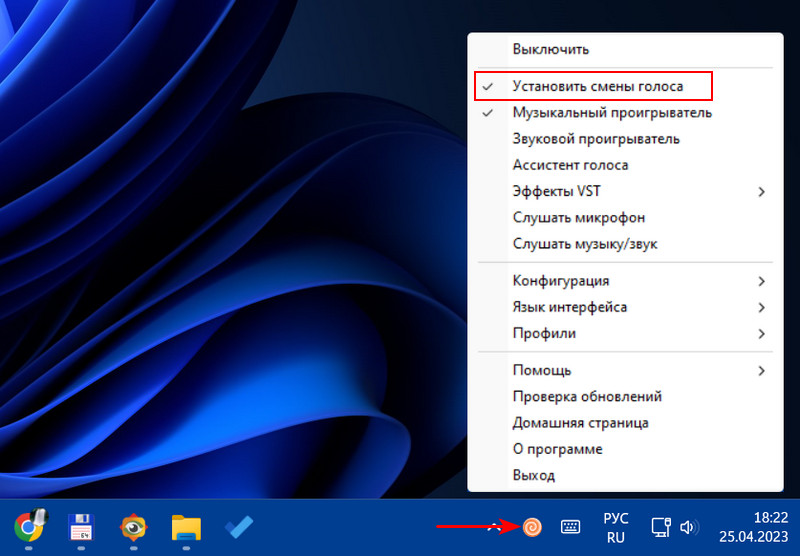Expand the Помощь submenu
Viewport: 800px width, 556px height.
[x=625, y=370]
